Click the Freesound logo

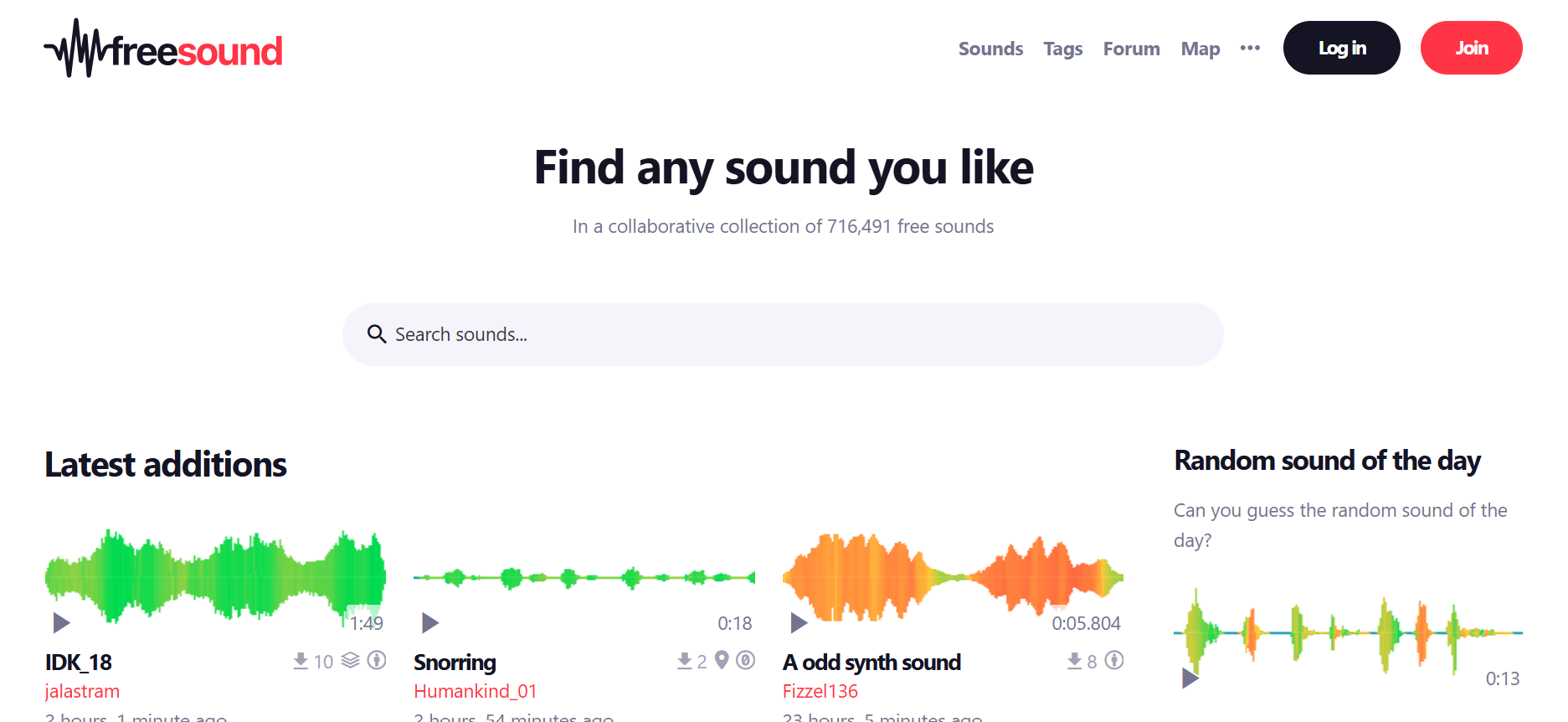point(164,49)
